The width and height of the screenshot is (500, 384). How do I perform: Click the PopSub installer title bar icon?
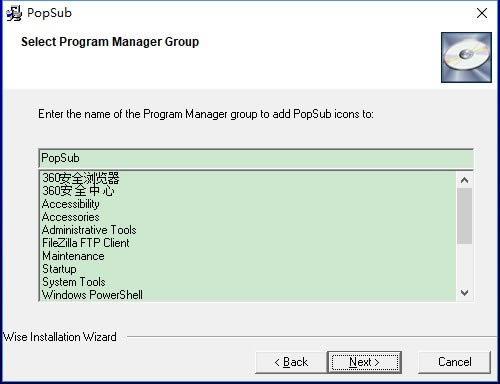click(x=14, y=13)
